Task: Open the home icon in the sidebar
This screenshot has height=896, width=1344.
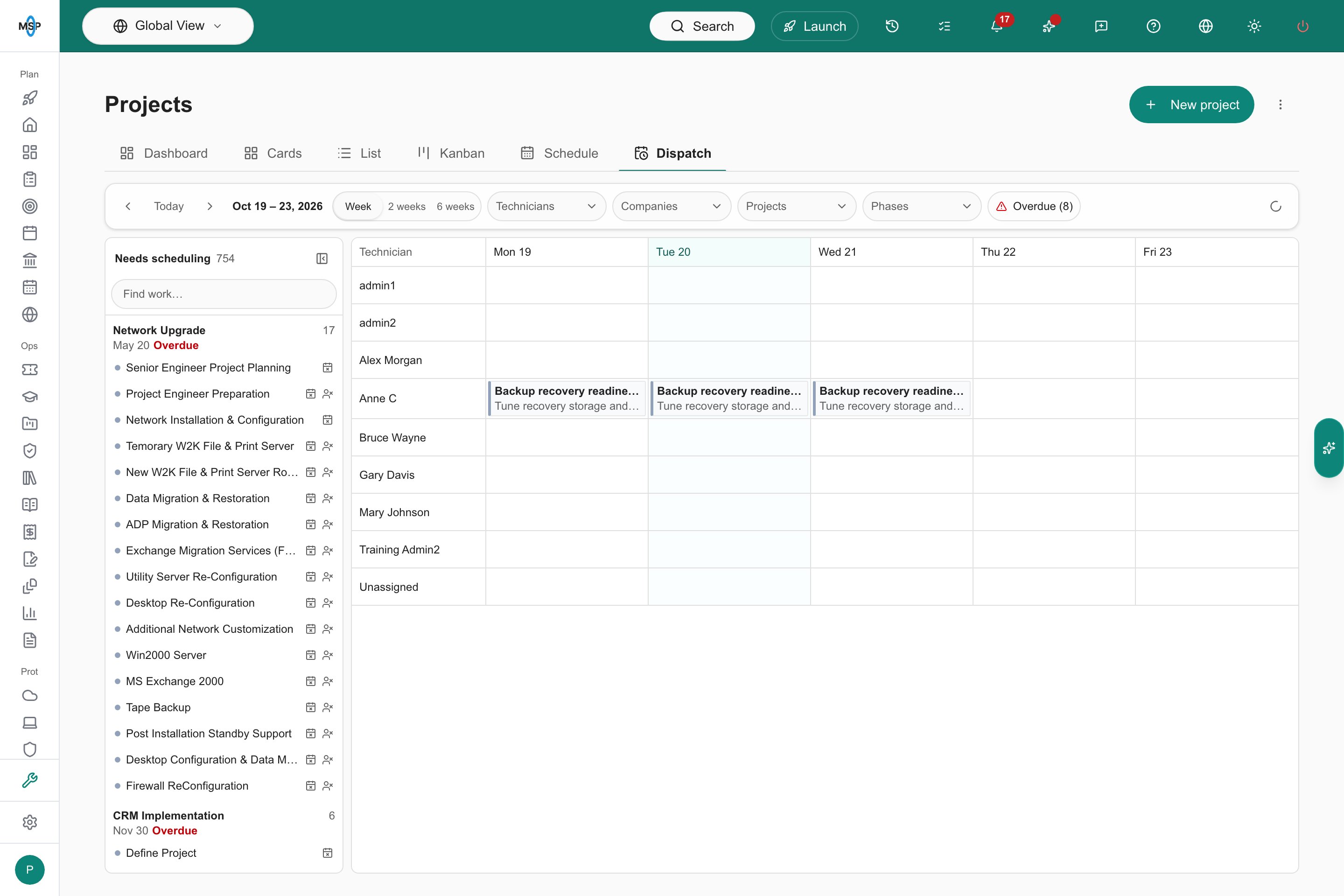Action: tap(30, 125)
